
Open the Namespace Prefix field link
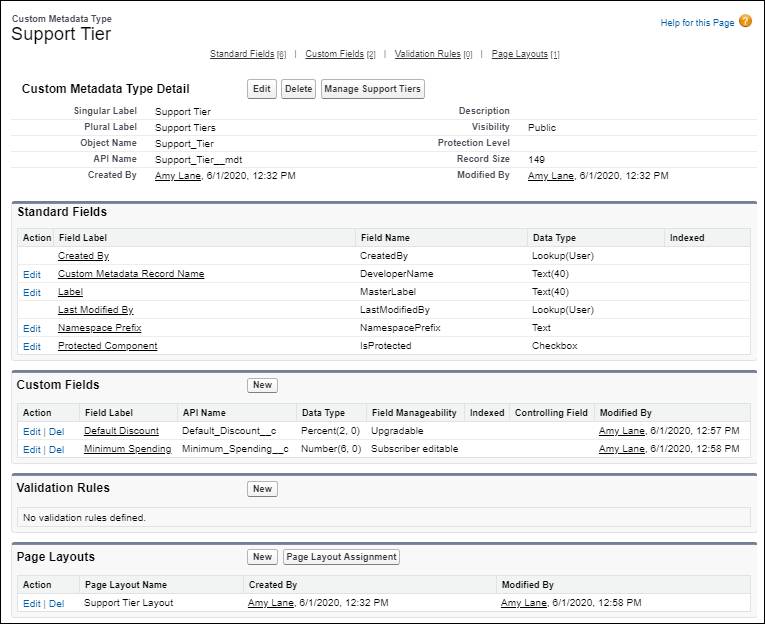point(100,328)
